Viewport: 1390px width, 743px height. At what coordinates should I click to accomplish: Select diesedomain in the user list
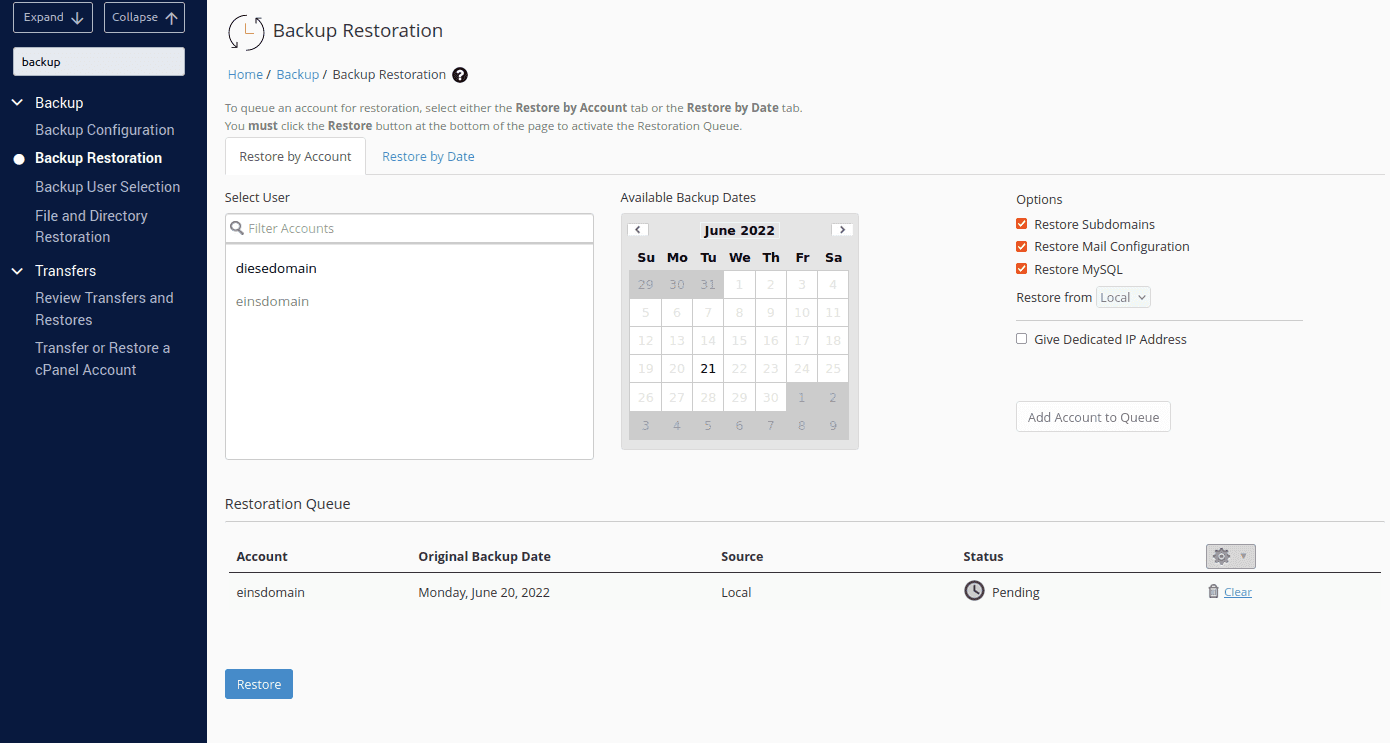point(276,268)
